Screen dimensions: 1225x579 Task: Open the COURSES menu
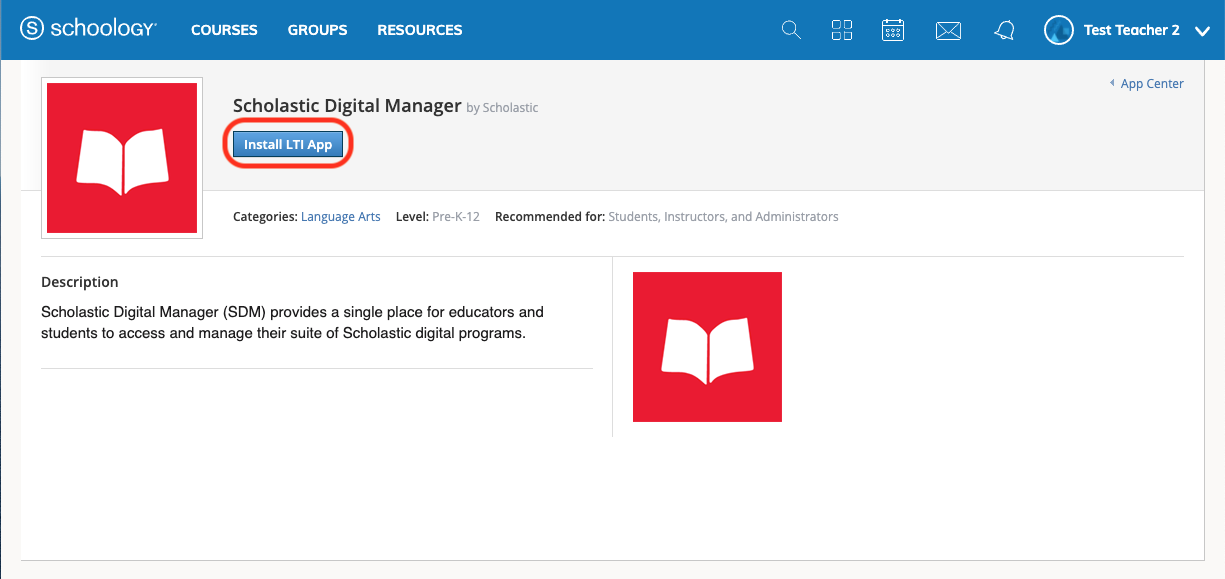coord(224,30)
